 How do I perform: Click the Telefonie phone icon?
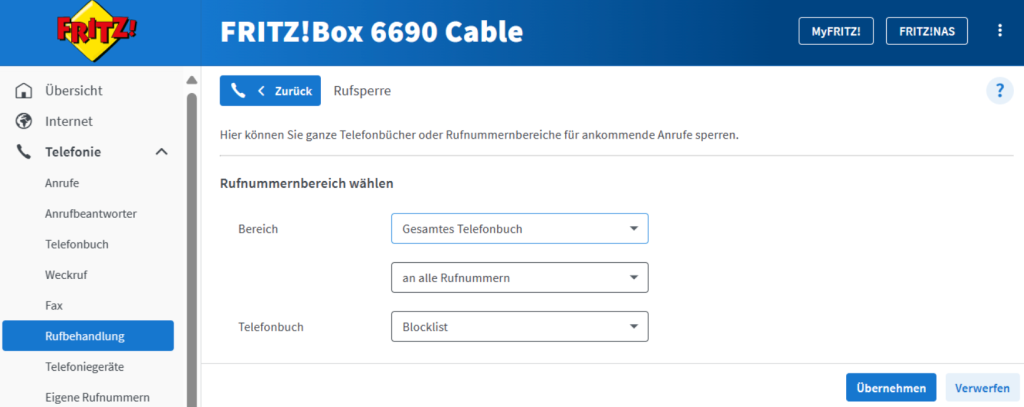click(25, 152)
